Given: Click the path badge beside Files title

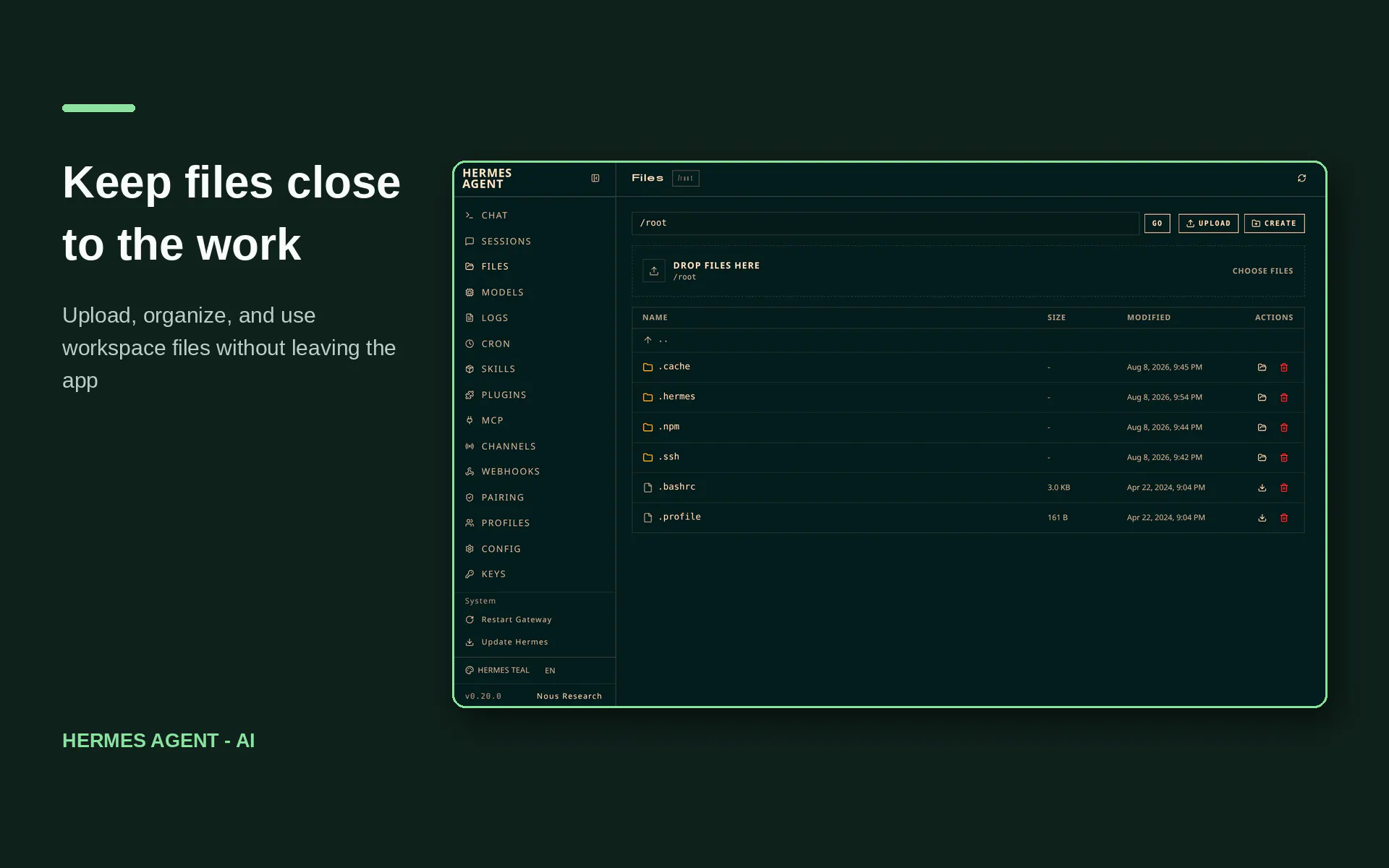Looking at the screenshot, I should tap(686, 178).
